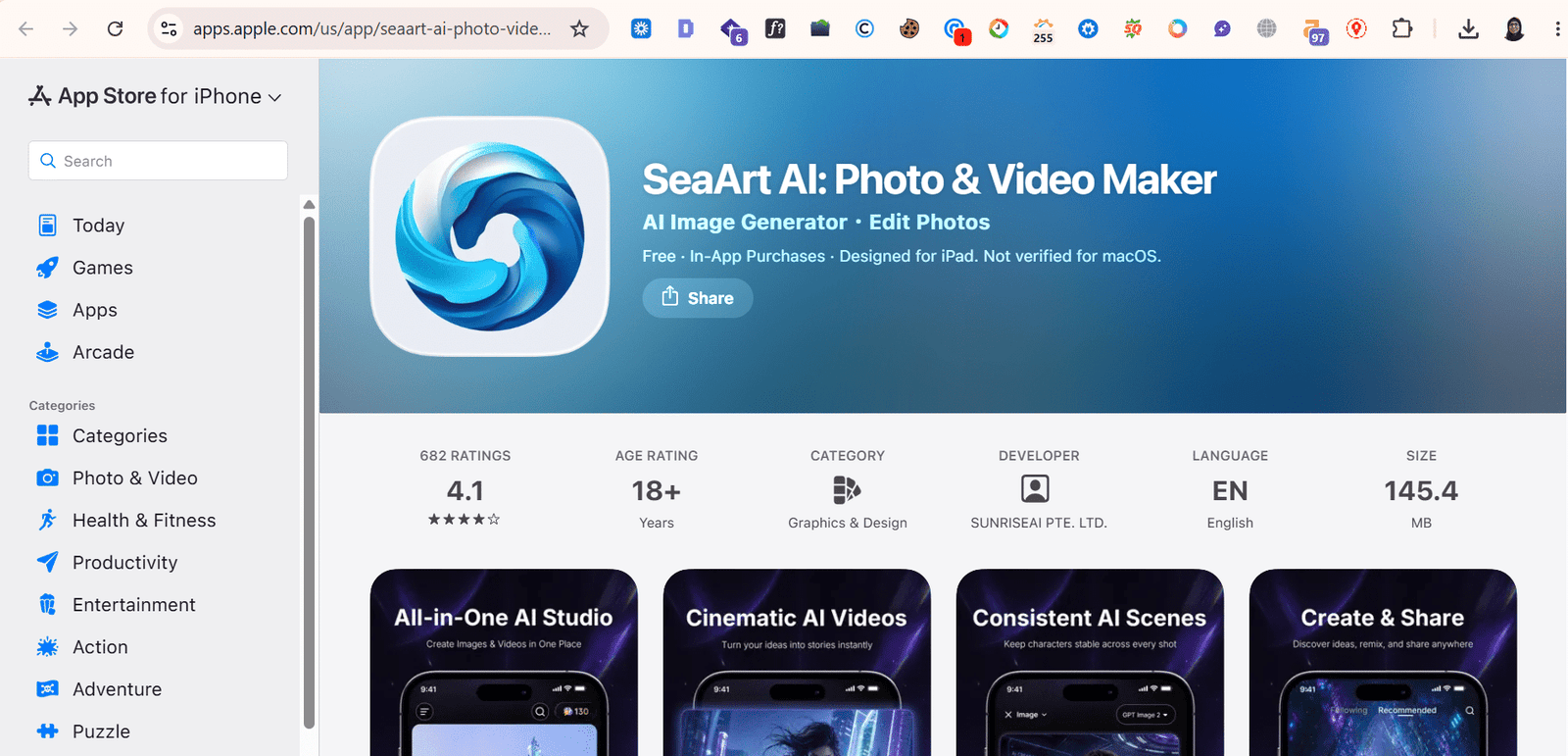Click the Productivity paper plane icon
1568x756 pixels.
47,562
